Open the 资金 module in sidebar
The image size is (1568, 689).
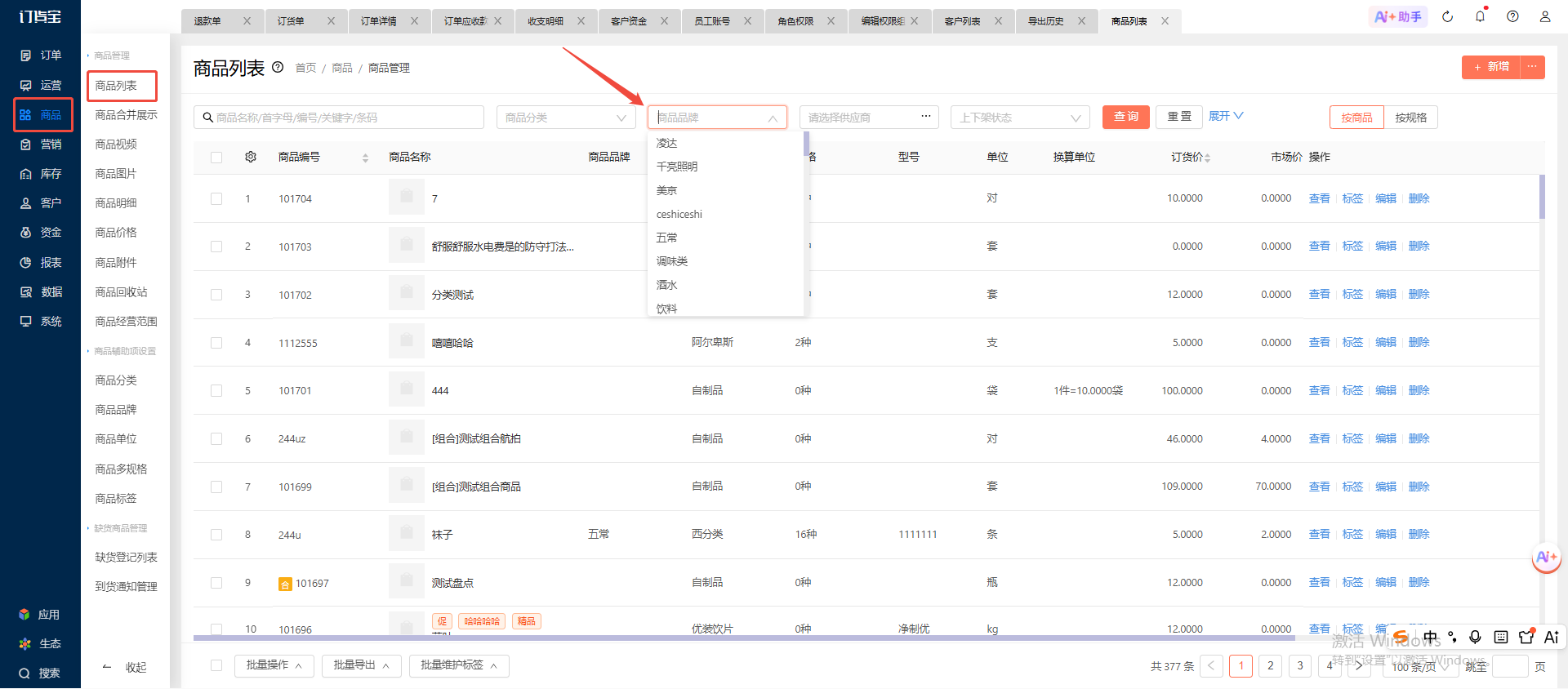tap(41, 233)
